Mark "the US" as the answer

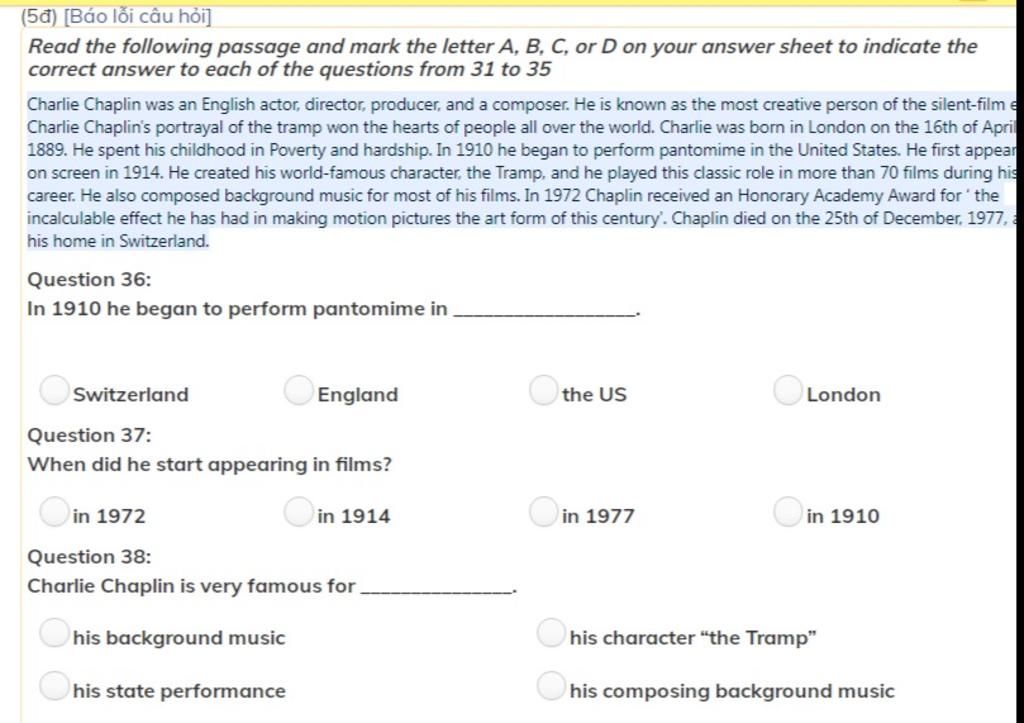click(543, 390)
